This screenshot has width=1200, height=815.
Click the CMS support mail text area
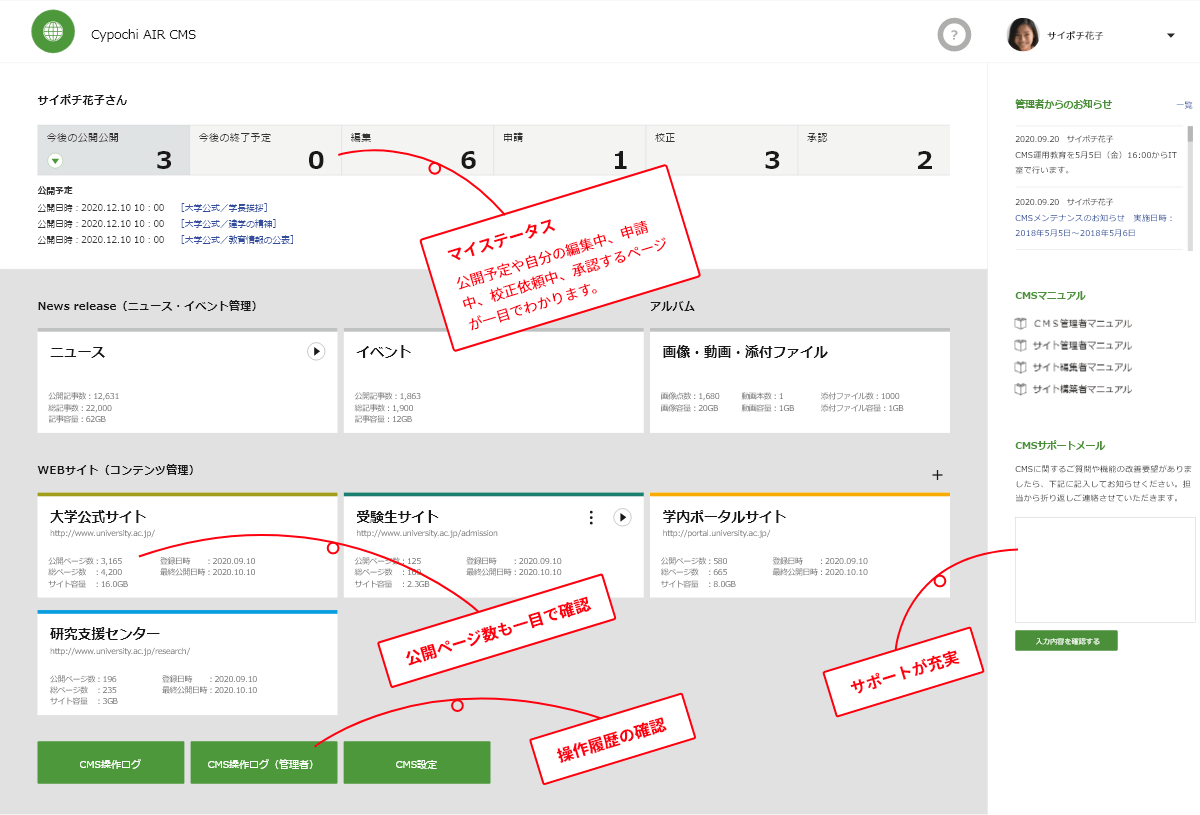click(x=1105, y=570)
